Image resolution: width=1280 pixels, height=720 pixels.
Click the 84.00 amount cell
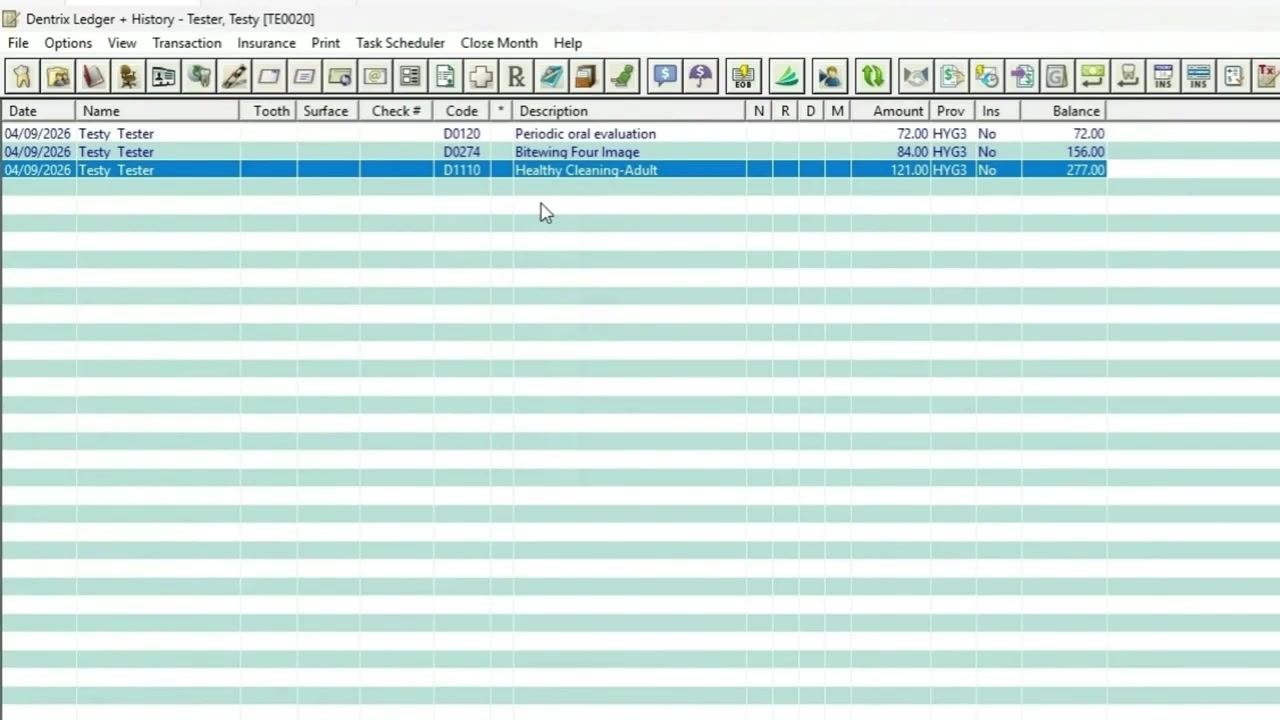[x=912, y=152]
